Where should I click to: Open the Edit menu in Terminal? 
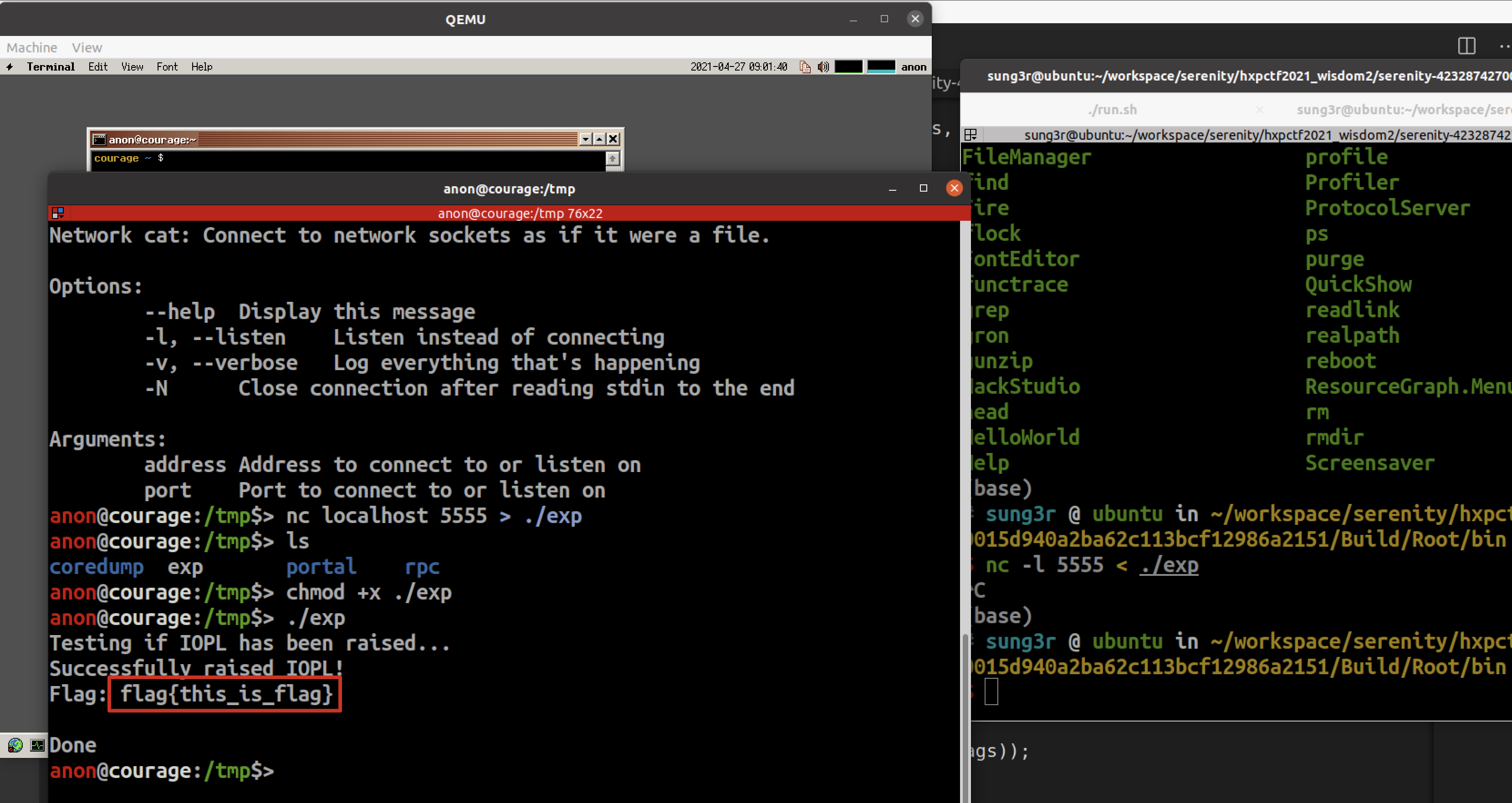pos(98,67)
